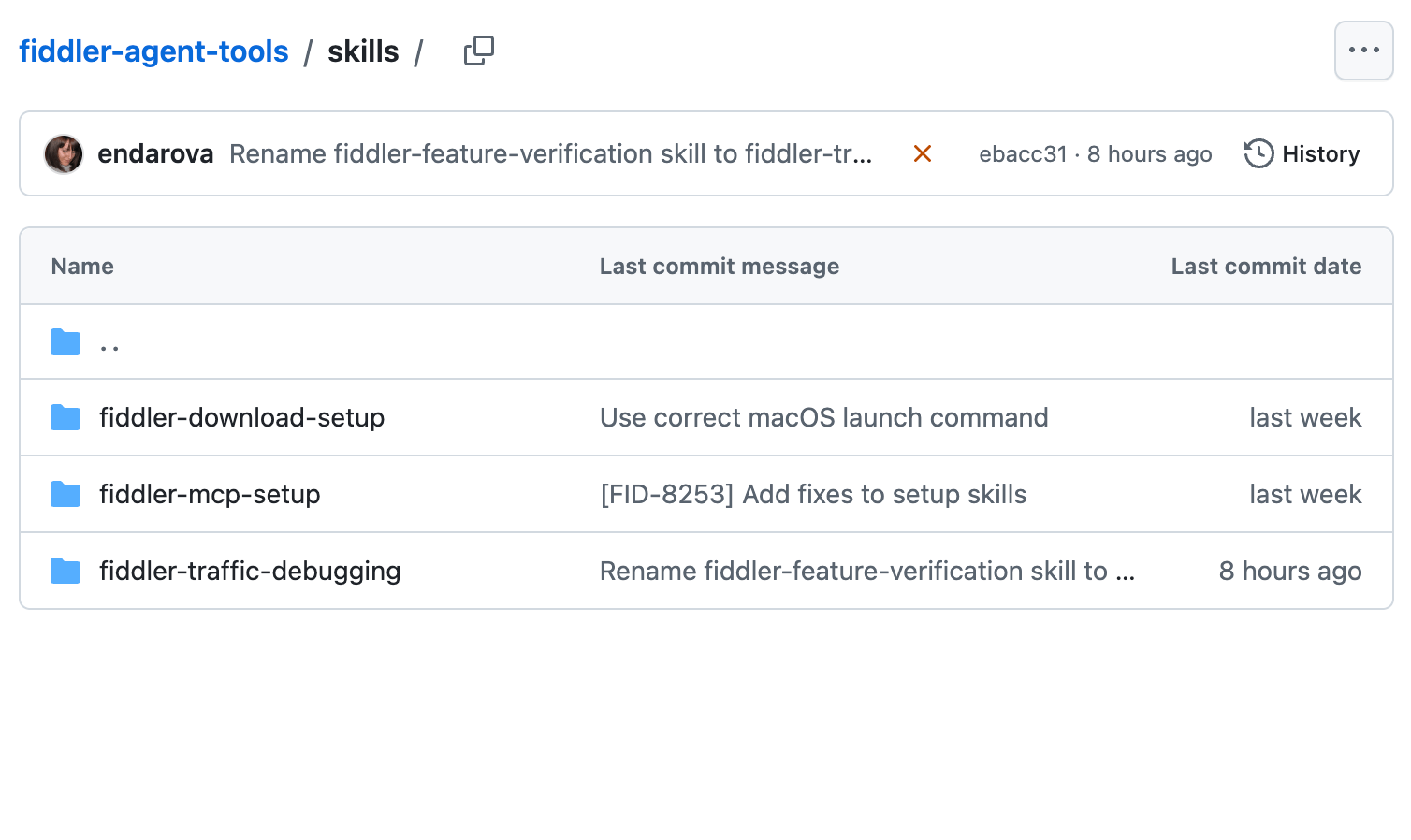
Task: Click the folder icon beside fiddler-traffic-debugging
Action: 65,571
